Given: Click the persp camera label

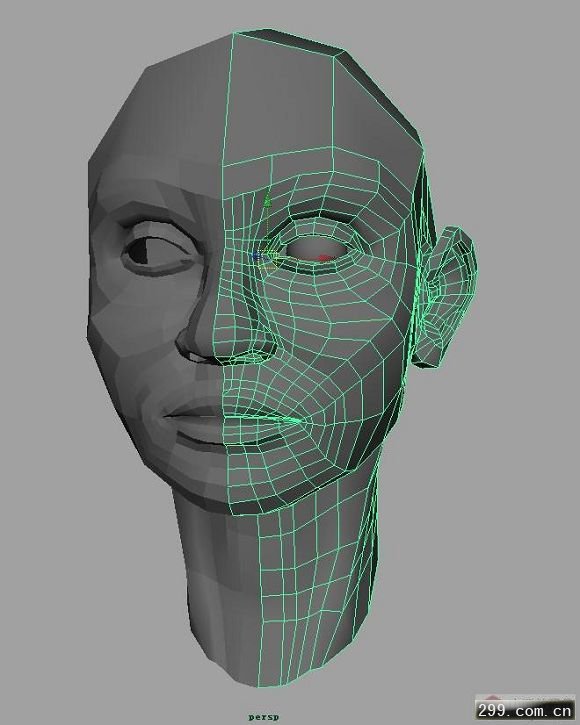Looking at the screenshot, I should (264, 717).
